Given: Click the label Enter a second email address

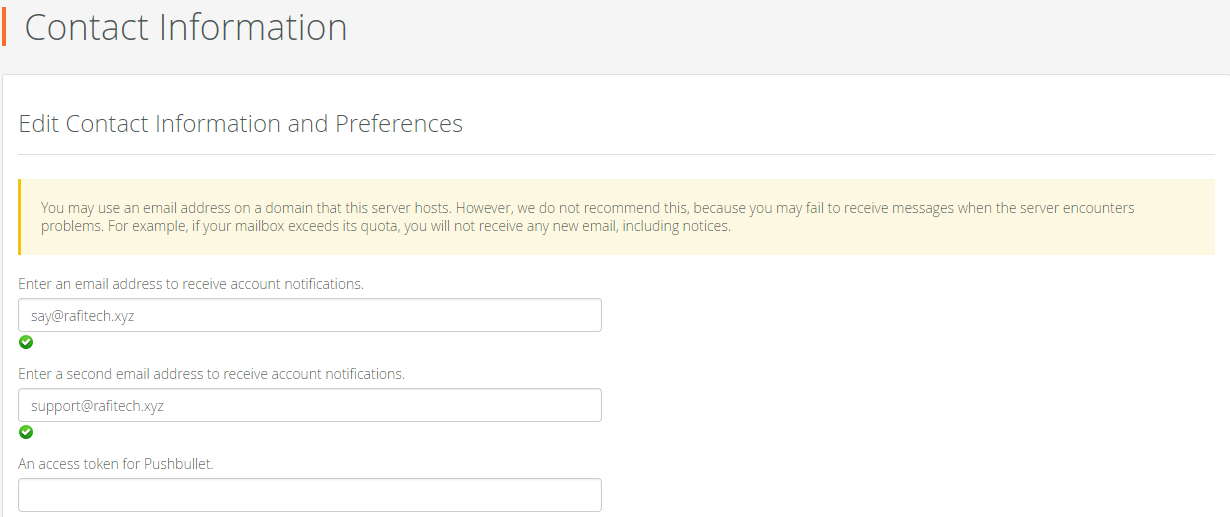Looking at the screenshot, I should point(211,374).
